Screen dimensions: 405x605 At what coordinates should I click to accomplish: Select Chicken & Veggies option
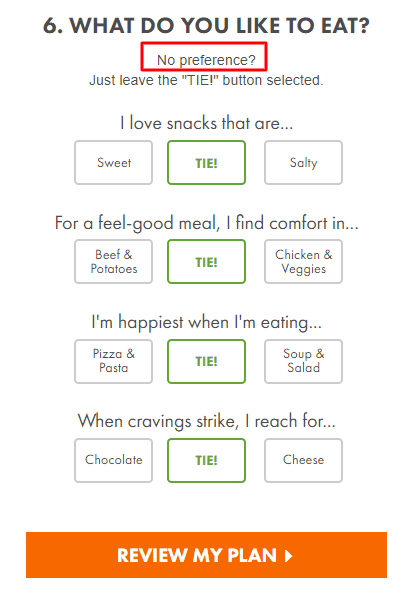(x=303, y=262)
